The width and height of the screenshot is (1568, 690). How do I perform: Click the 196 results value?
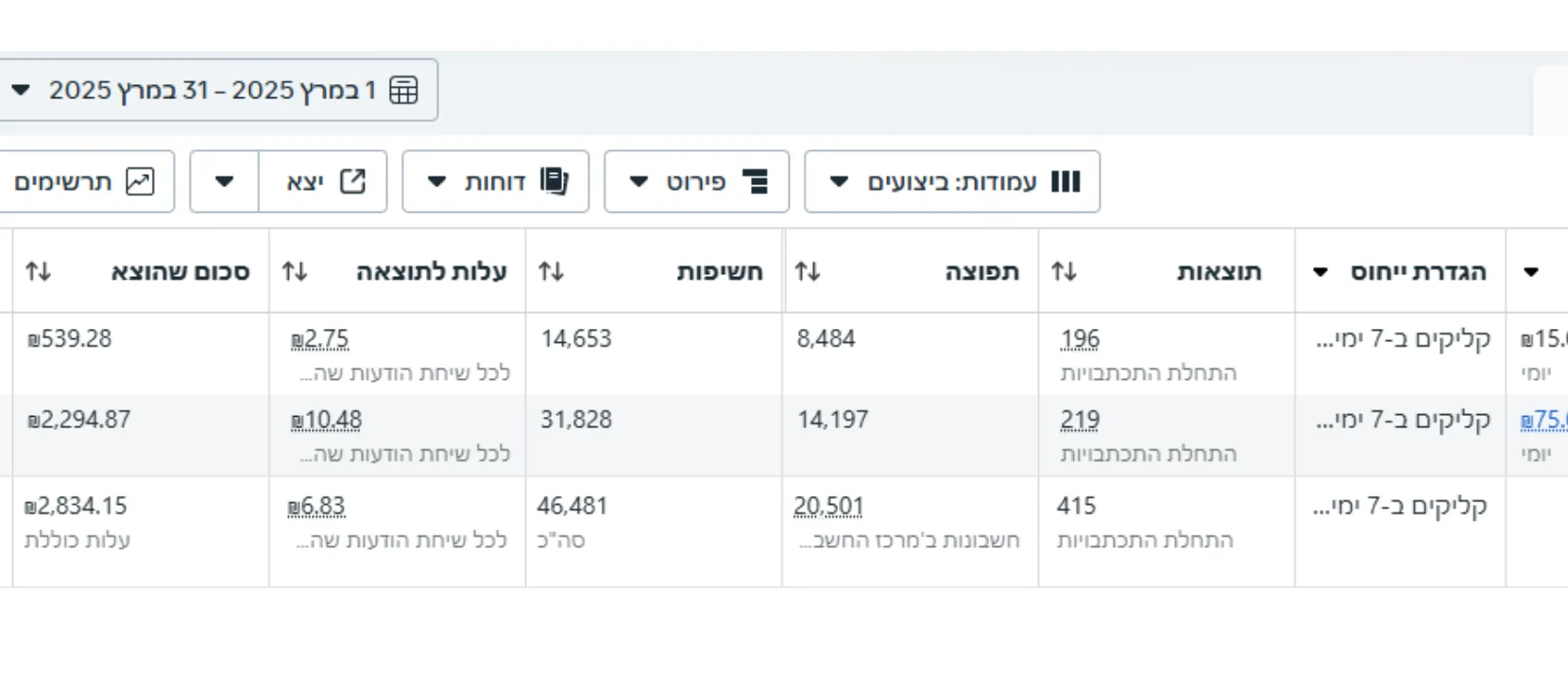[1080, 338]
